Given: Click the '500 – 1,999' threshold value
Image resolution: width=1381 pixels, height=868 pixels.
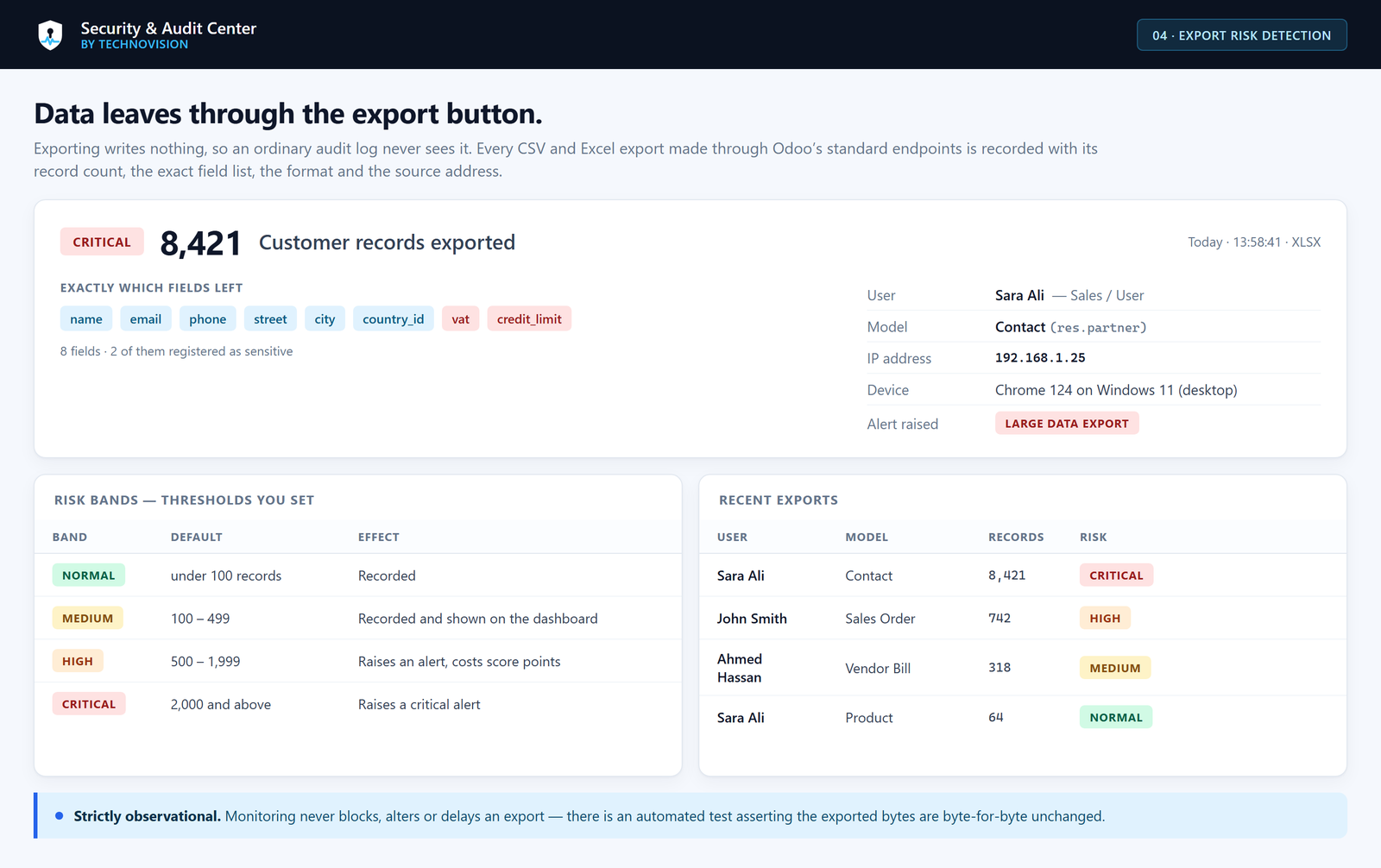Looking at the screenshot, I should 205,662.
